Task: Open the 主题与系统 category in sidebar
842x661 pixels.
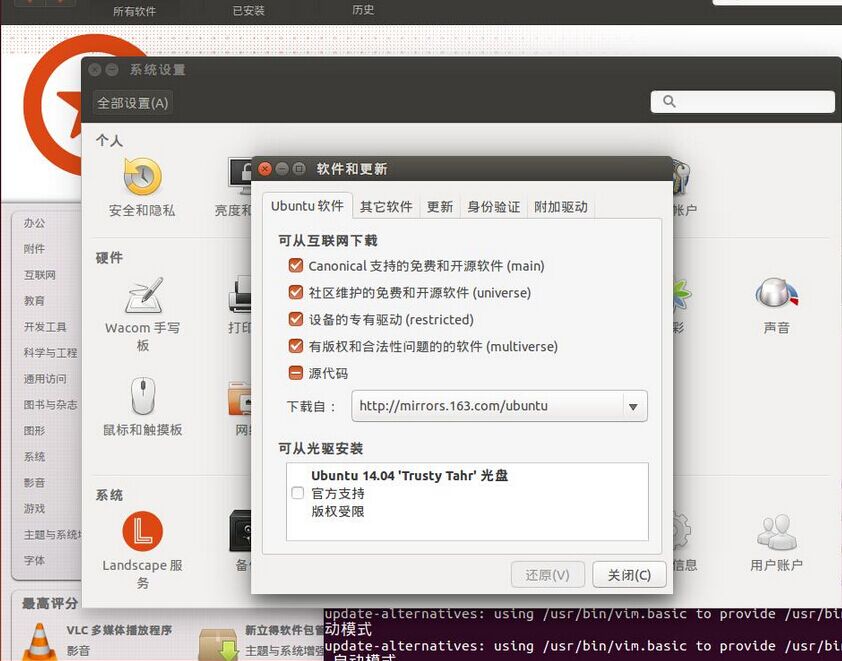Action: pos(52,534)
